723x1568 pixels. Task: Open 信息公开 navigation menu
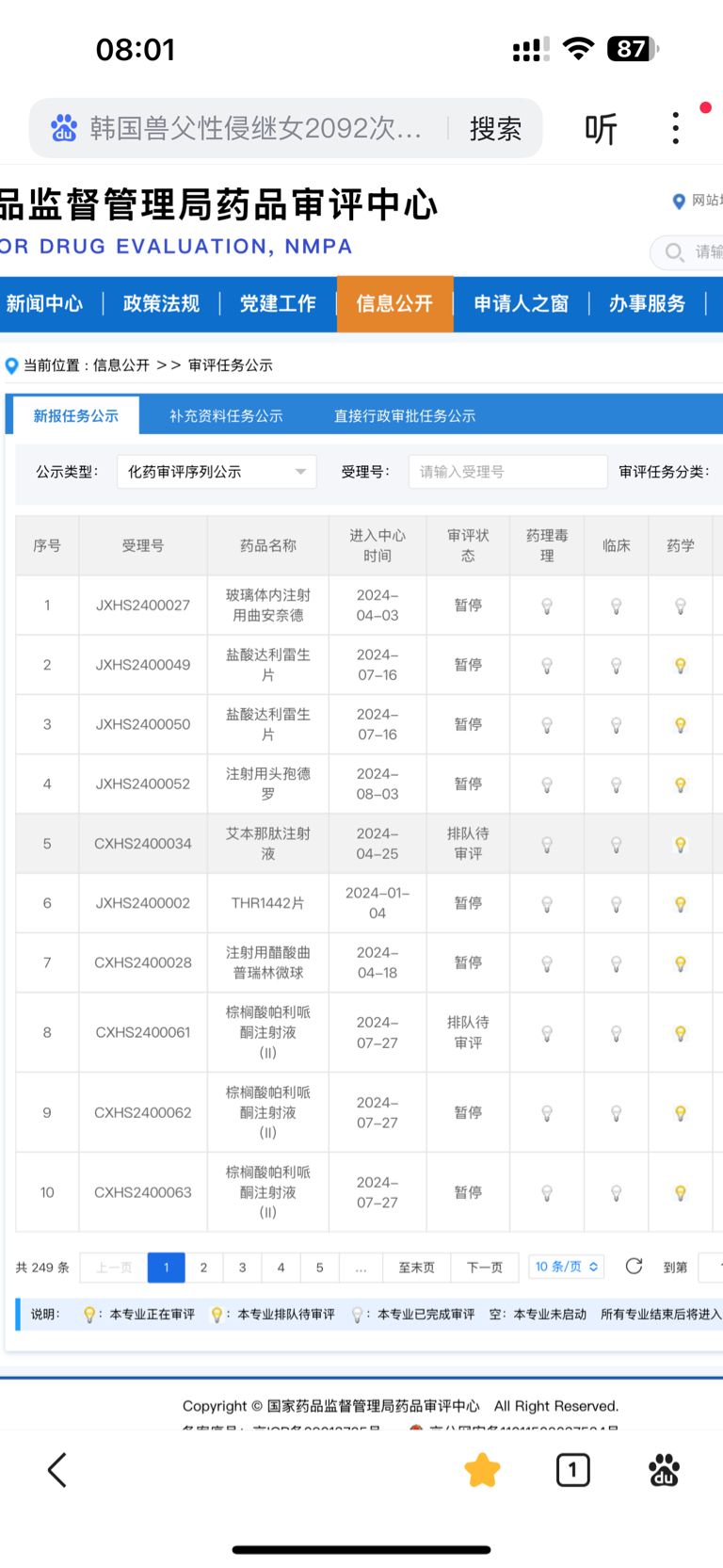pyautogui.click(x=394, y=303)
